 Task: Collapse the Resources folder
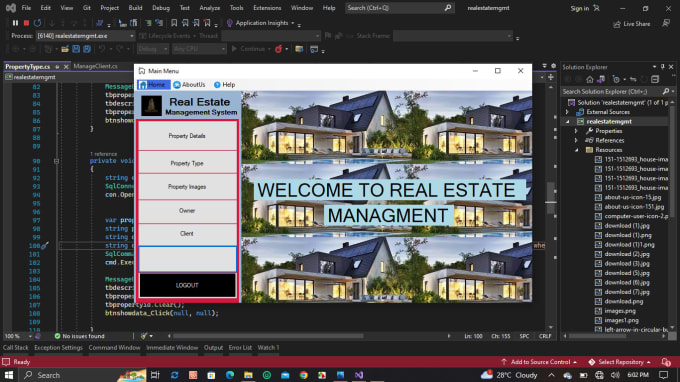pos(576,150)
